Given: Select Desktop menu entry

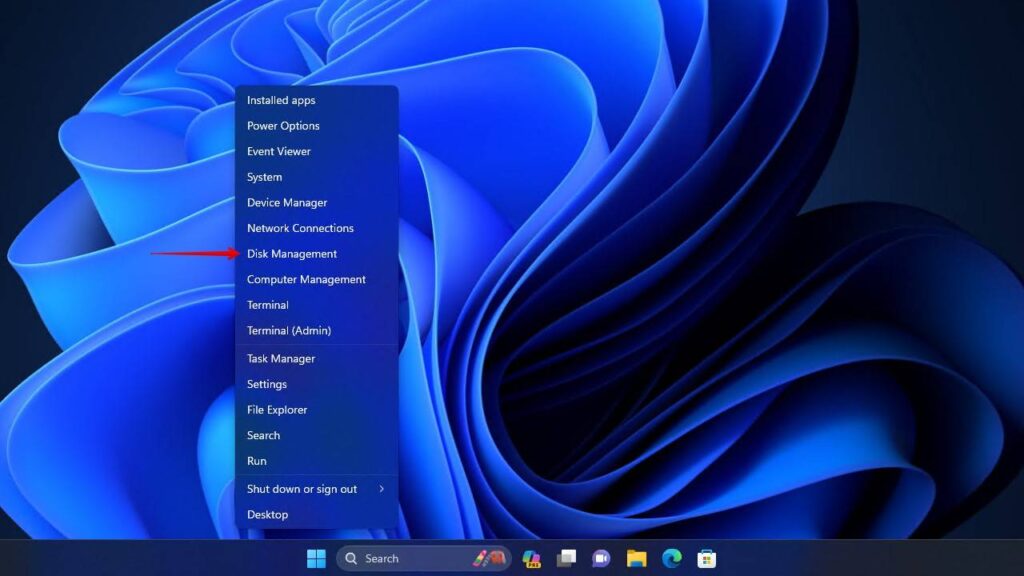Looking at the screenshot, I should (x=317, y=515).
